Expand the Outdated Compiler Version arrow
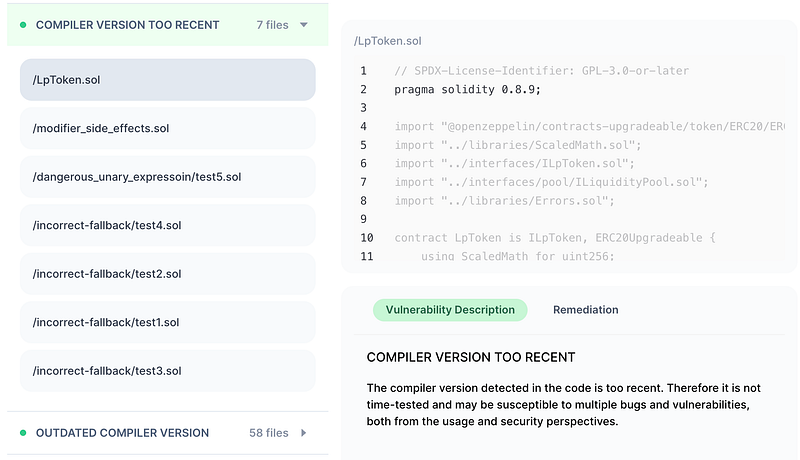This screenshot has height=460, width=800. coord(304,433)
